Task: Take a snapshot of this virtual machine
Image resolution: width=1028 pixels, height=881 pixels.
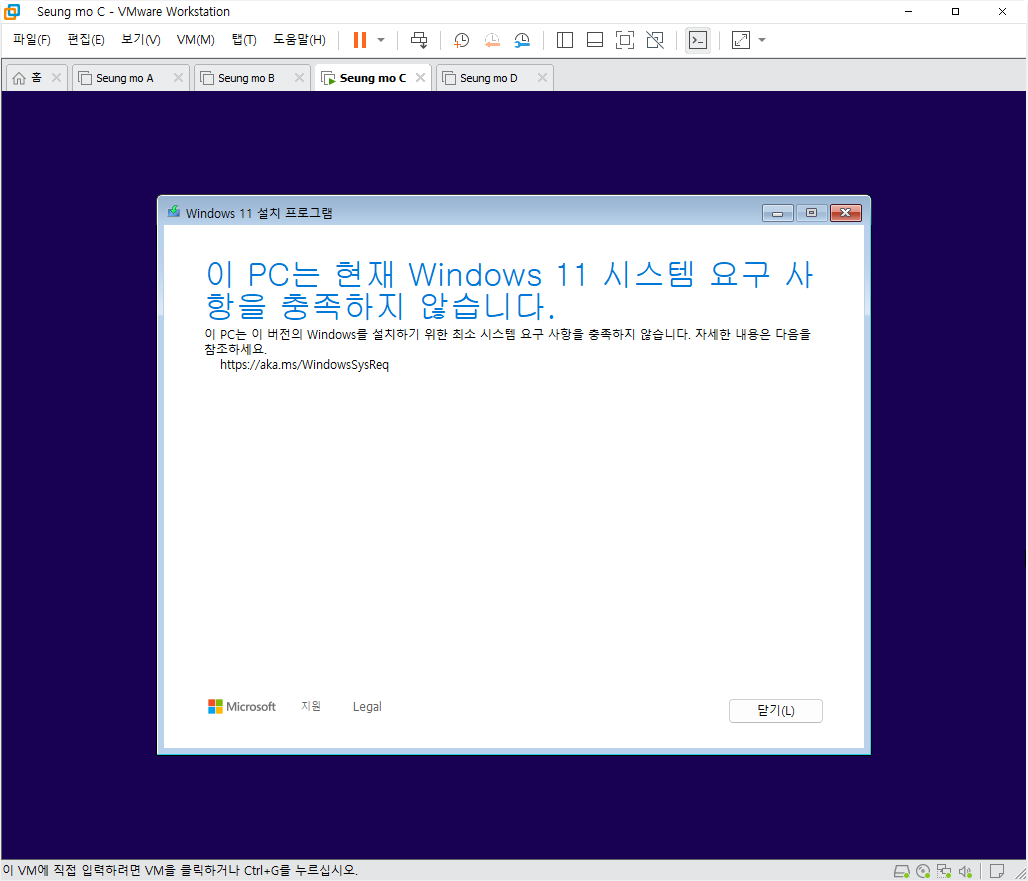Action: (x=462, y=40)
